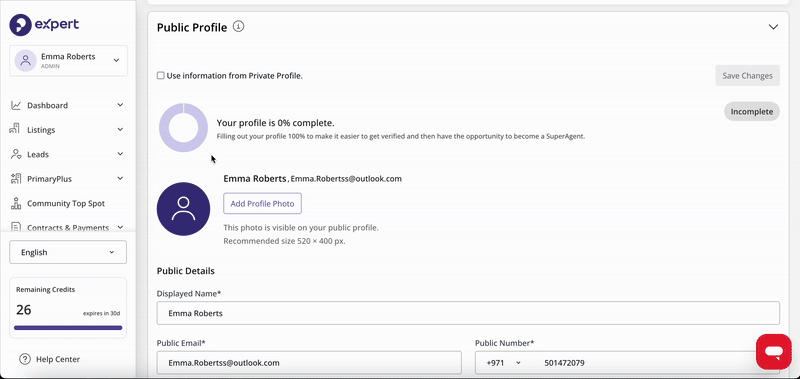
Task: Click the Remaining Credits progress bar
Action: [x=68, y=327]
